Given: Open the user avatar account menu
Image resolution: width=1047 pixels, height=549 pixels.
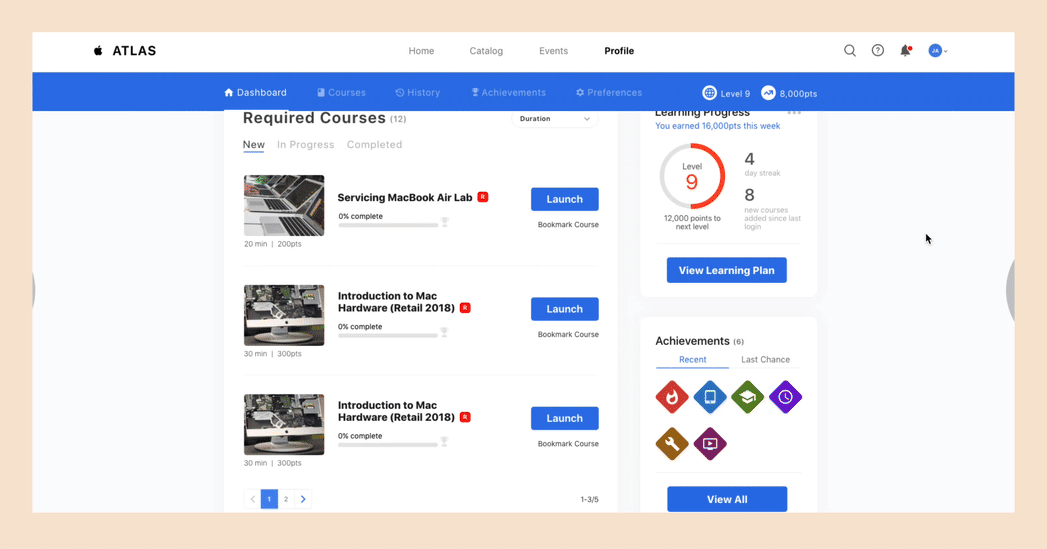Looking at the screenshot, I should (937, 51).
